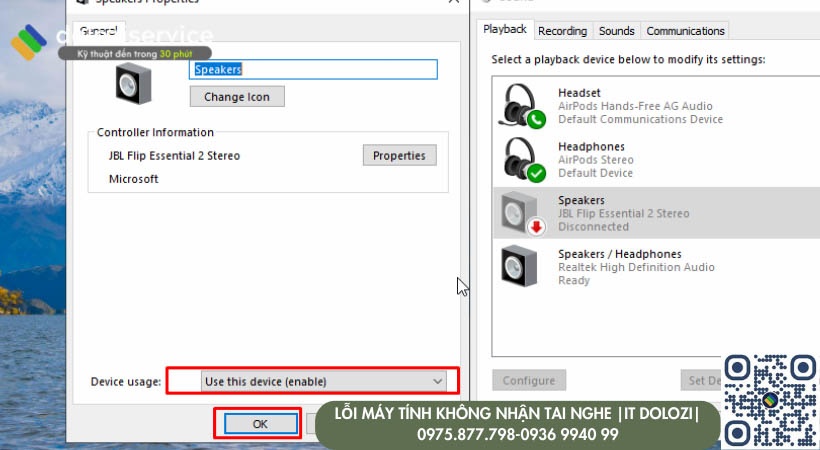Select the Headset row in playback list
The height and width of the screenshot is (450, 820).
coord(656,106)
